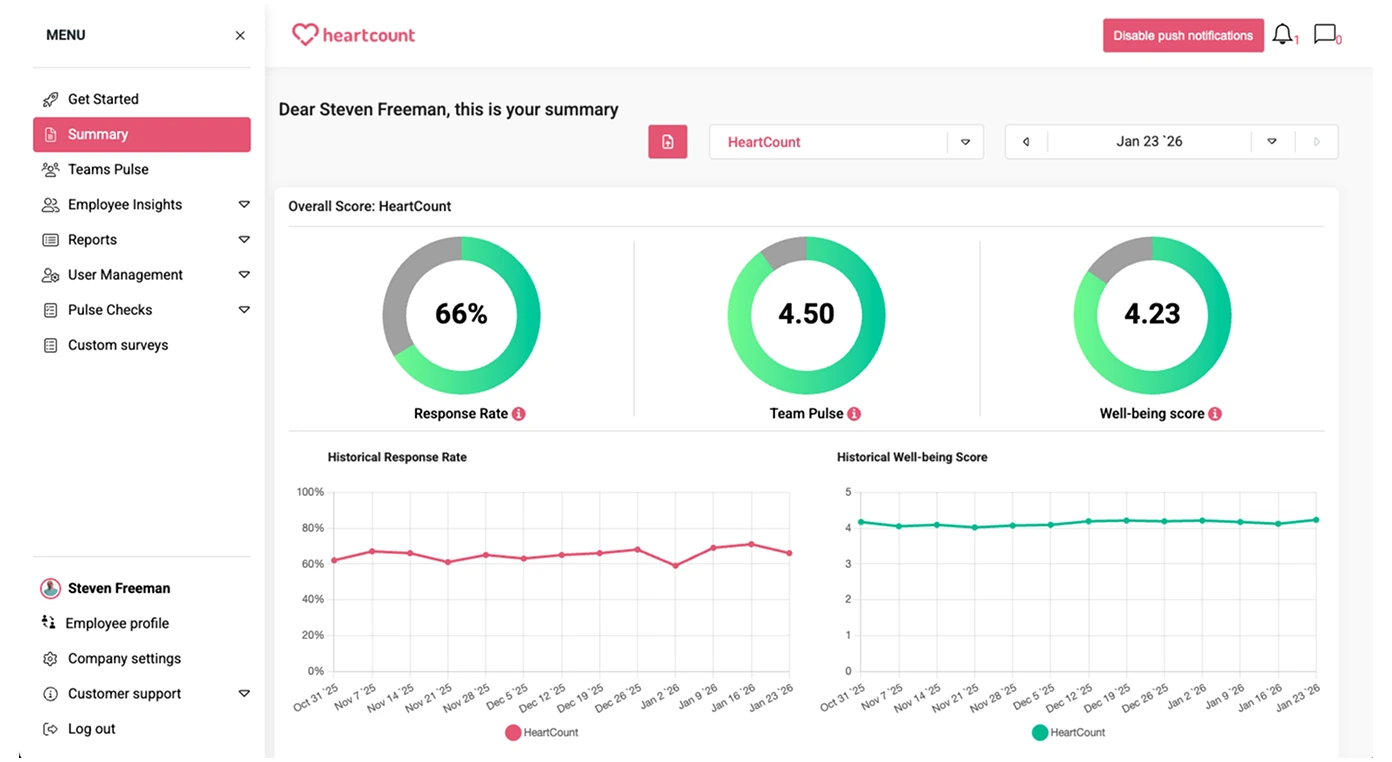The height and width of the screenshot is (762, 1392).
Task: Open the HeartCount team dropdown
Action: [965, 142]
